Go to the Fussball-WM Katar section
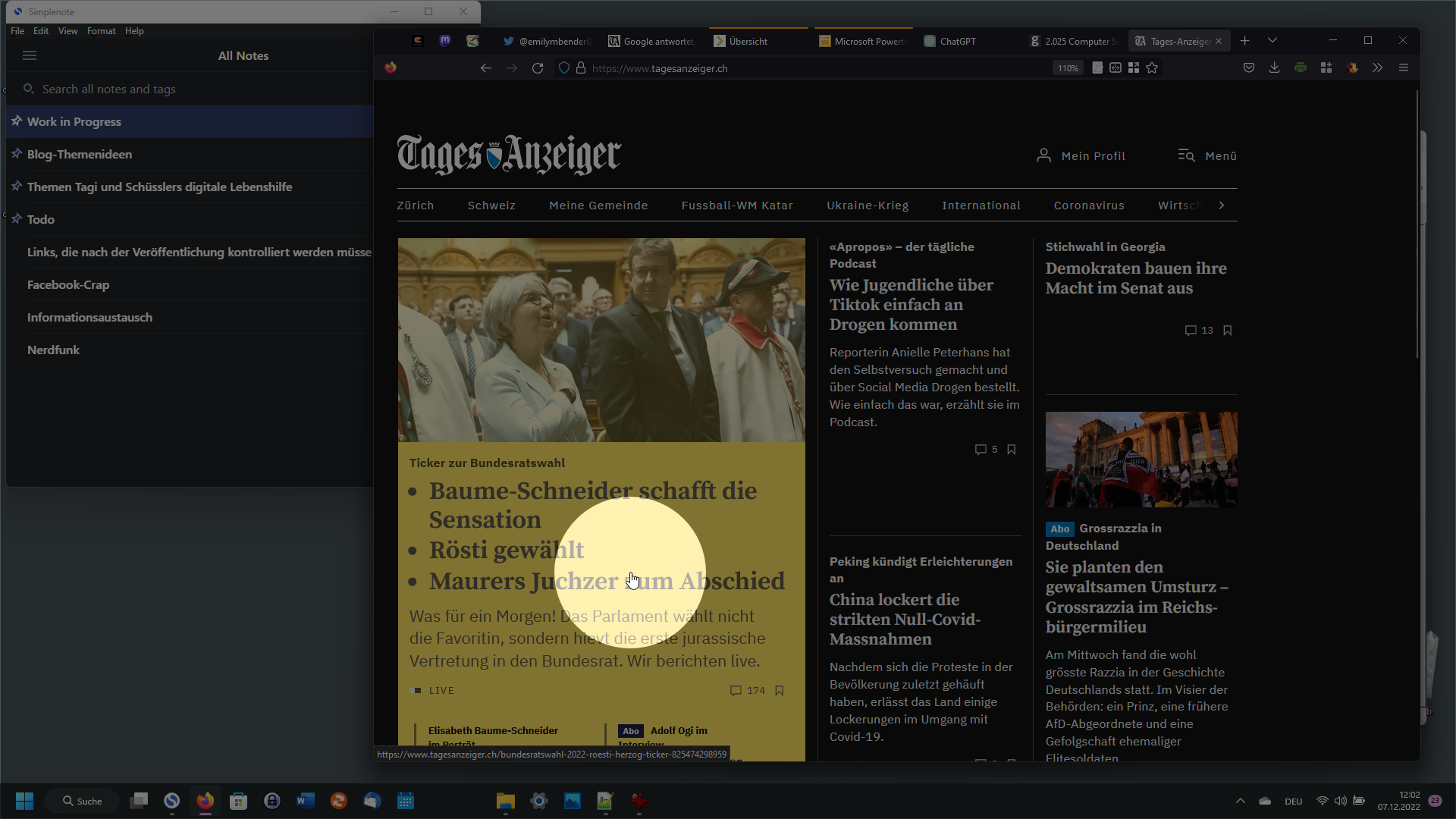This screenshot has width=1456, height=819. point(737,206)
